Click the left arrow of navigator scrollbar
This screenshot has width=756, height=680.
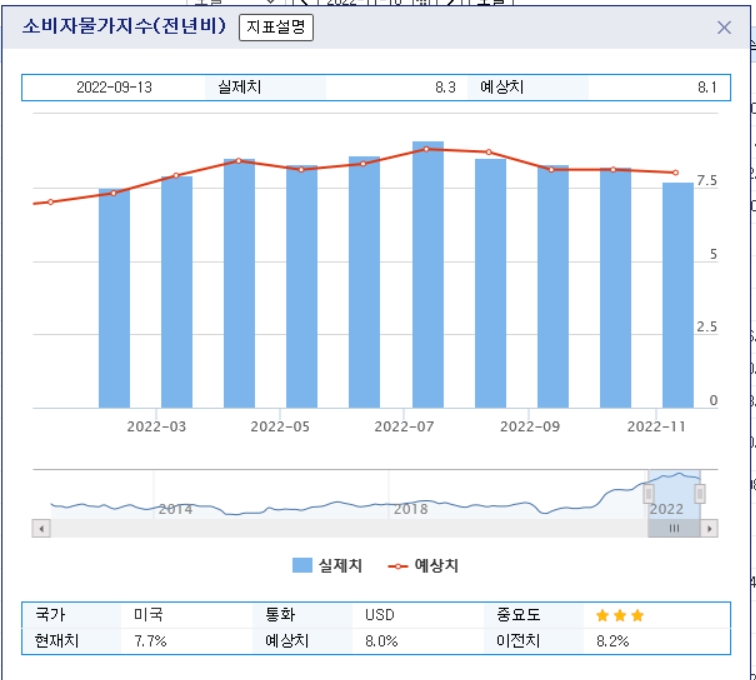(x=41, y=529)
